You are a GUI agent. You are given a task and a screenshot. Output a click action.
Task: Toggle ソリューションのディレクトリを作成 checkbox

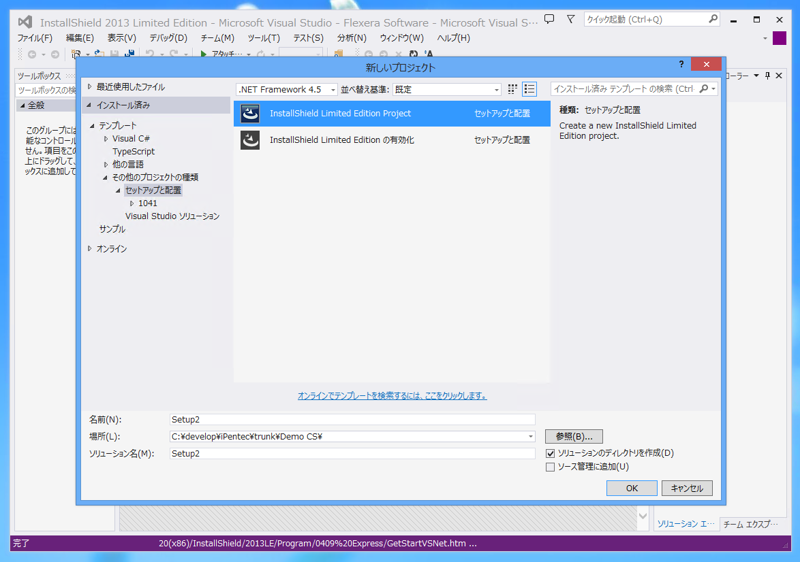550,453
